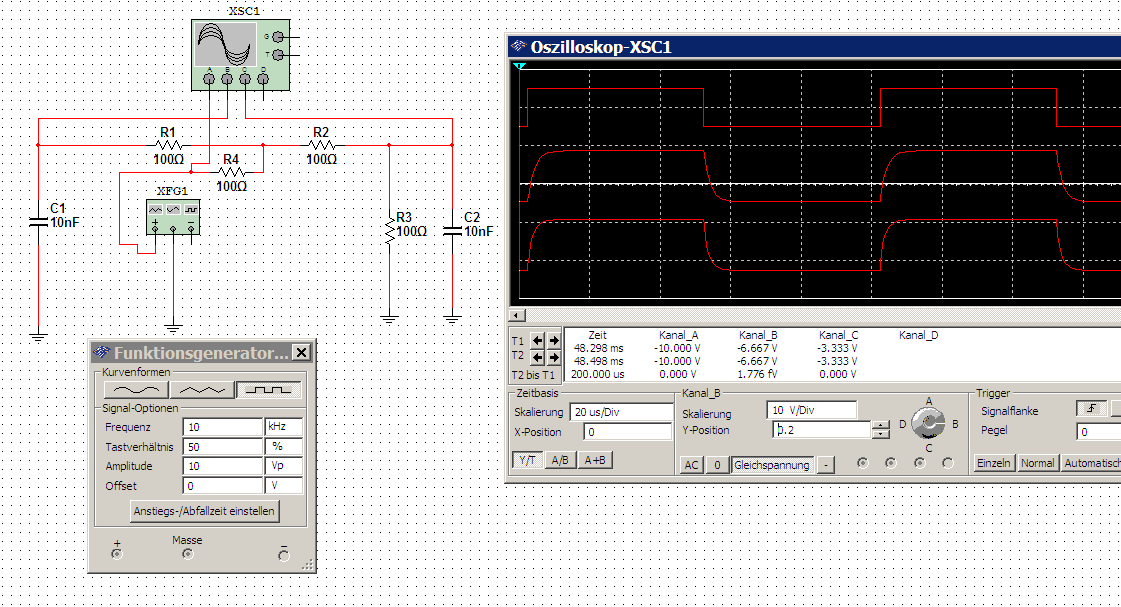Click the oscilloscope scroll-left arrow
This screenshot has width=1121, height=607.
[x=518, y=315]
